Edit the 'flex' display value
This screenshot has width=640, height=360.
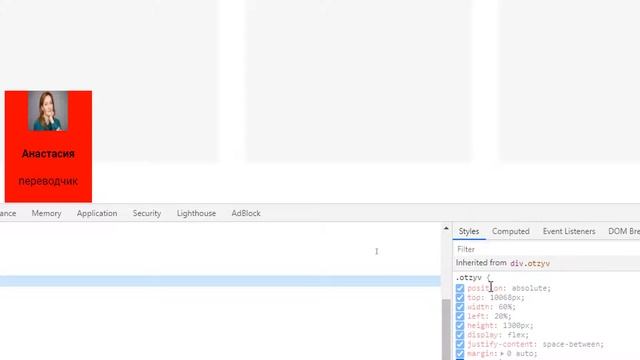[516, 335]
